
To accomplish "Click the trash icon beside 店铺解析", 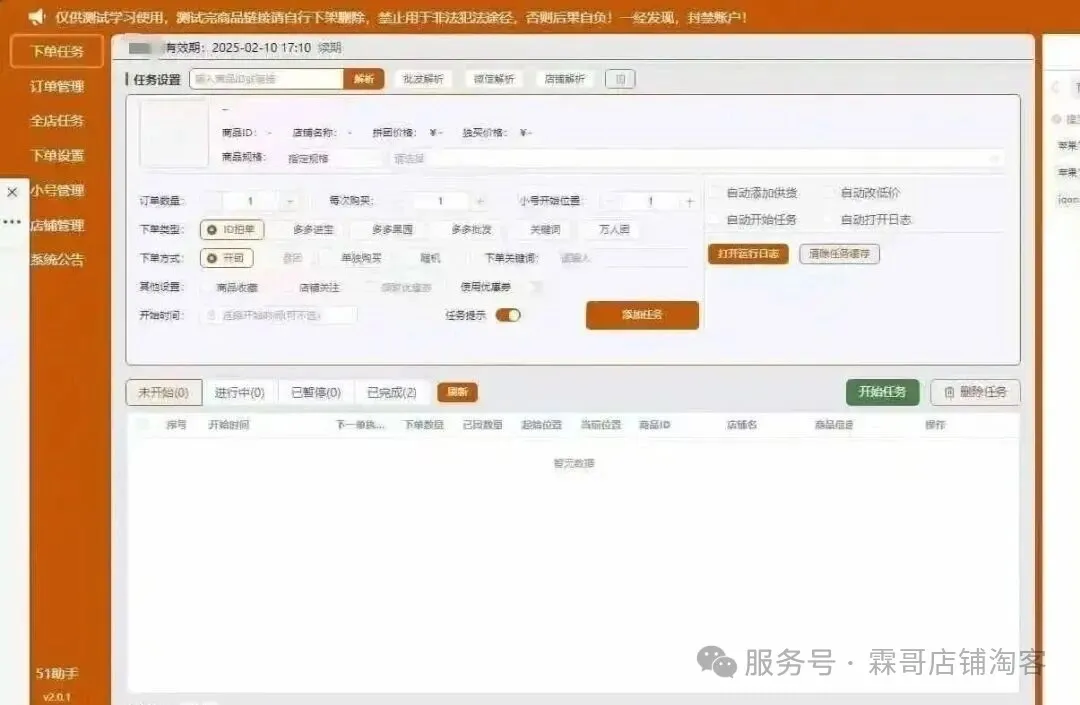I will pyautogui.click(x=620, y=79).
